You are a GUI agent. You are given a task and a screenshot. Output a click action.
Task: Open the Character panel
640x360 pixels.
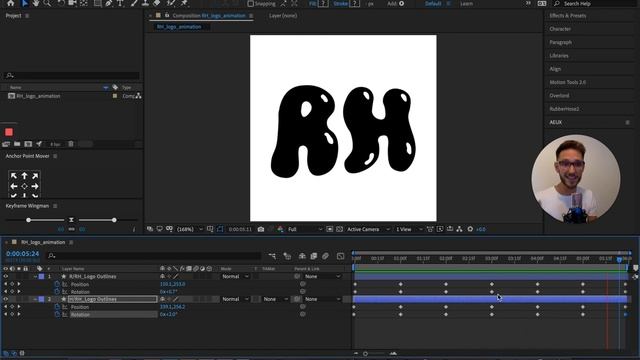(560, 29)
